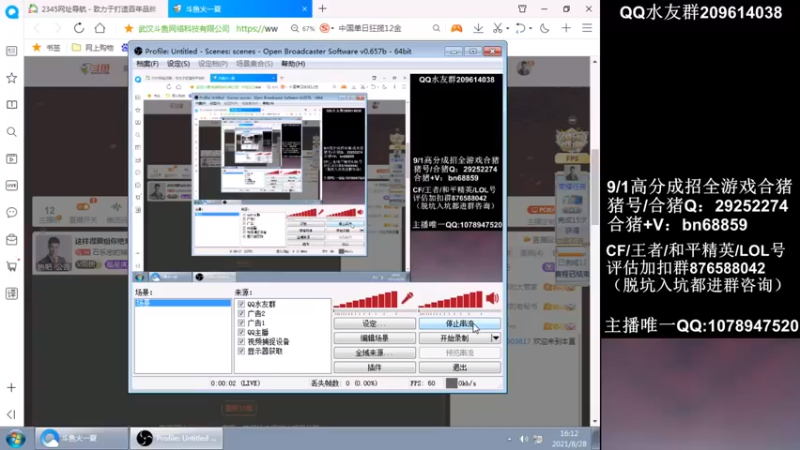Uncheck the 视频捕捉设备 source checkbox

241,341
